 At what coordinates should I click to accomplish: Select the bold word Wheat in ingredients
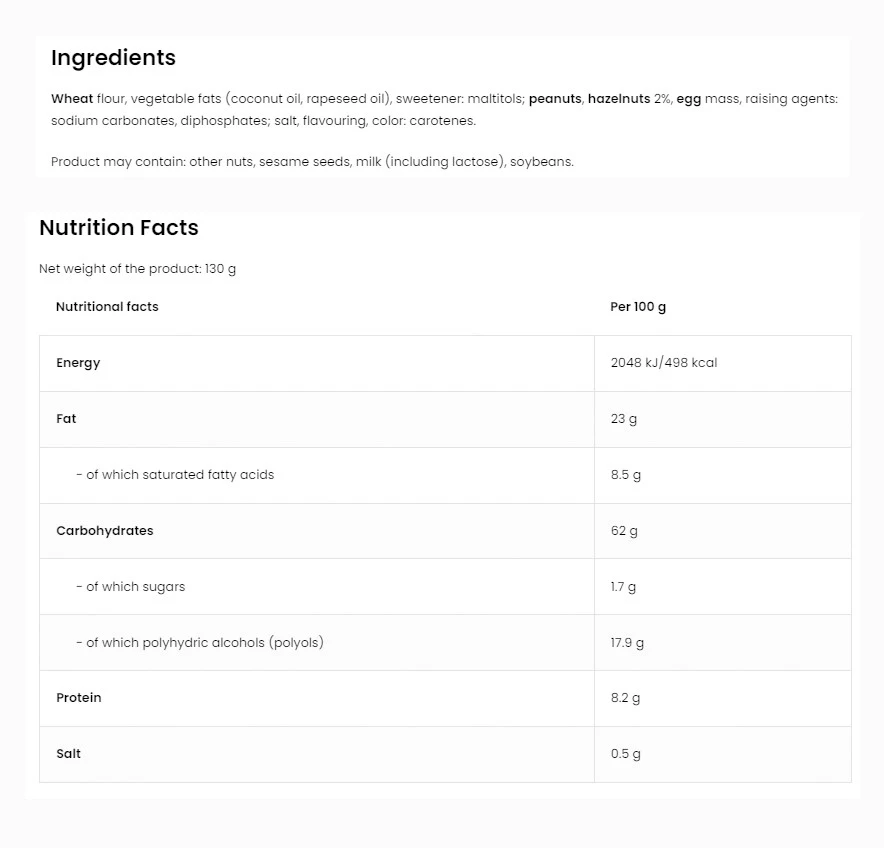72,99
